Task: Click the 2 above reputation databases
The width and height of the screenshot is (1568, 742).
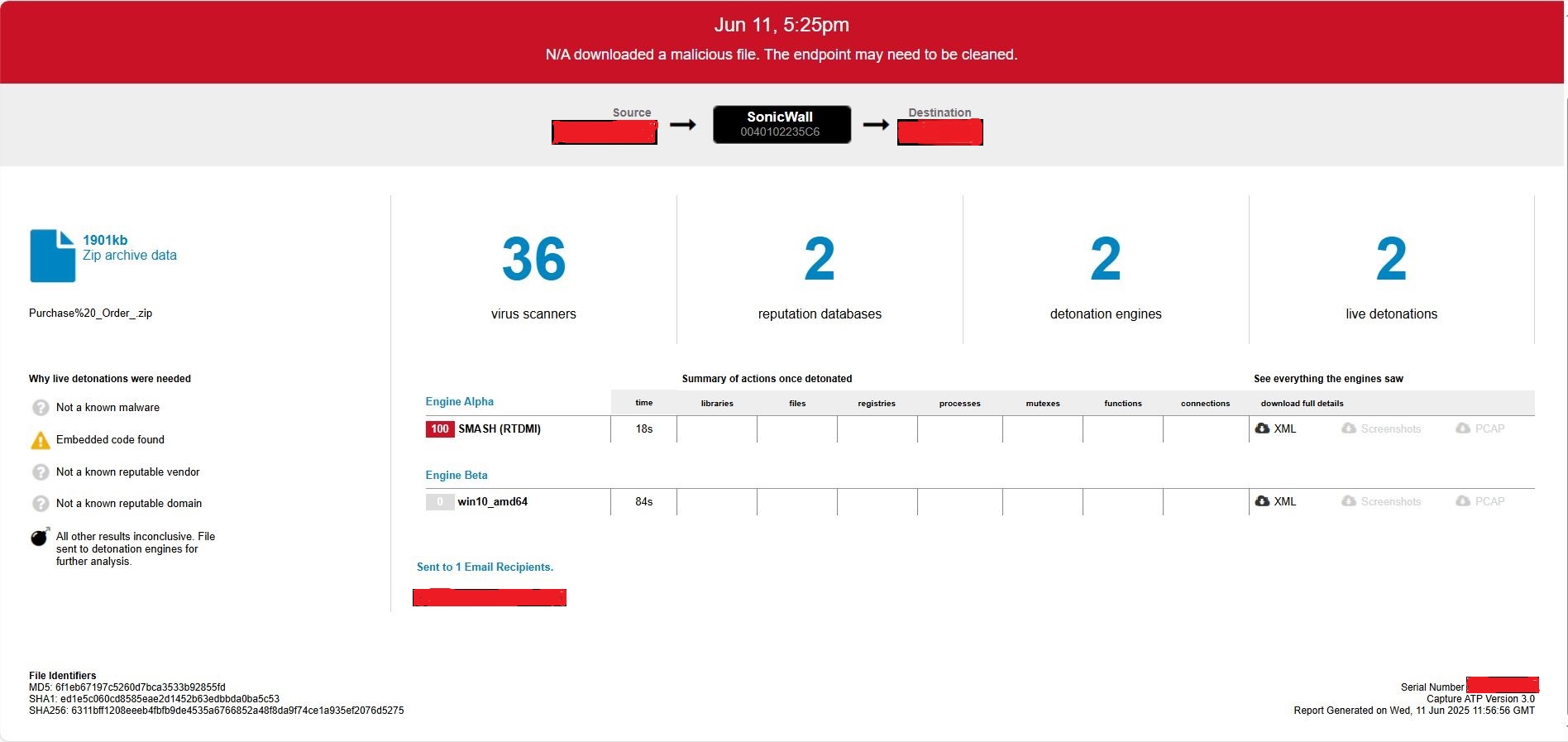Action: coord(820,260)
